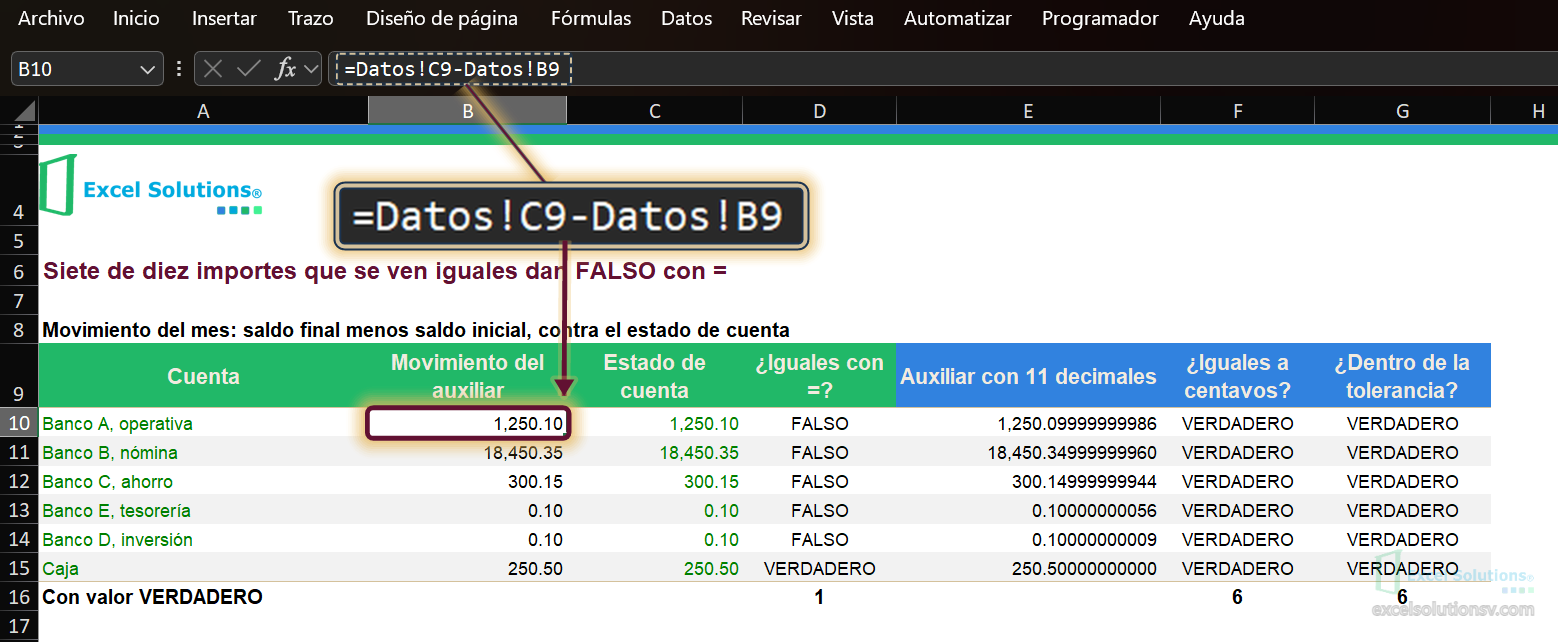This screenshot has height=642, width=1558.
Task: Click the Select All corner triangle
Action: pyautogui.click(x=24, y=110)
